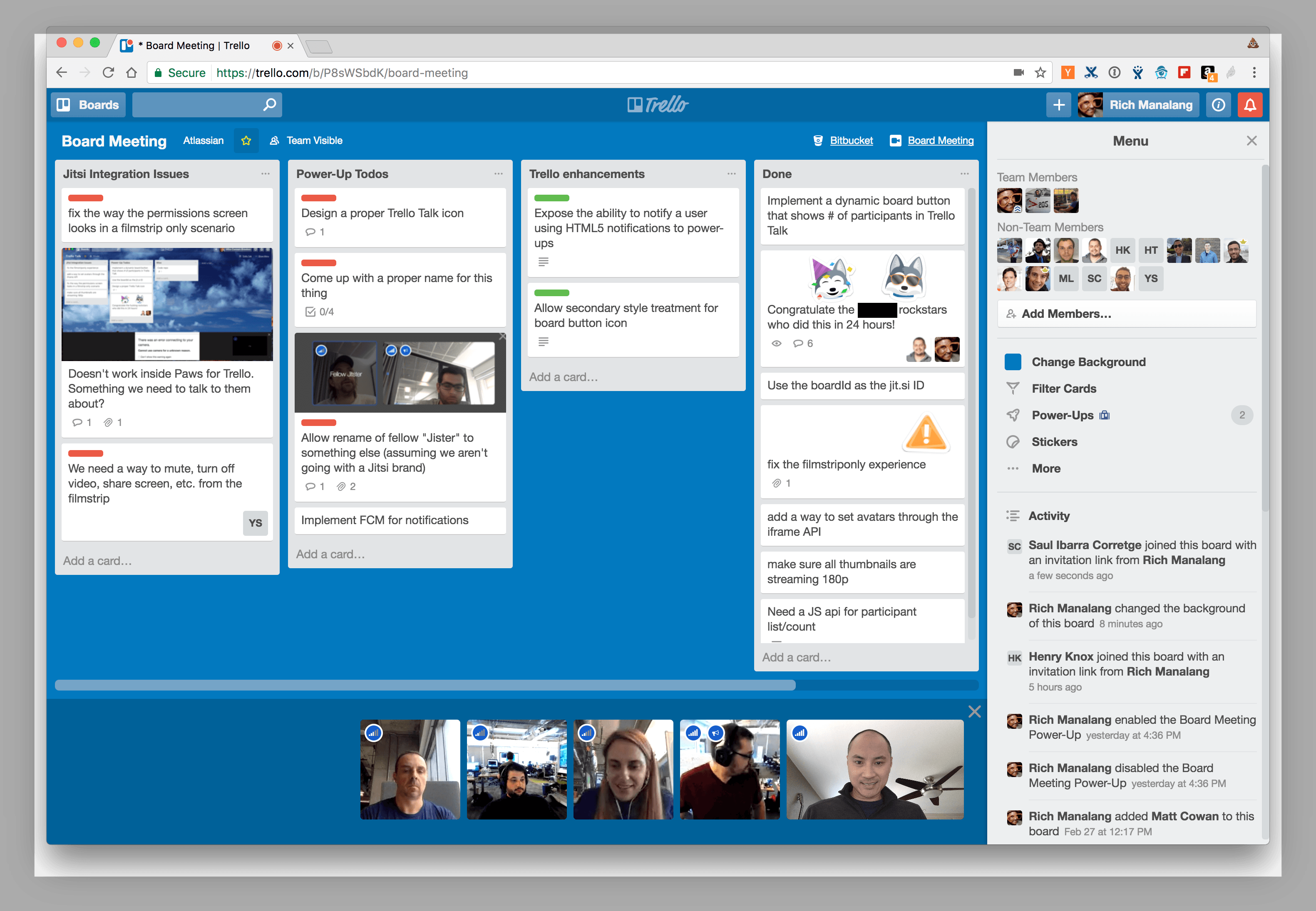Screen dimensions: 1316x911
Task: Click the Trello logo home icon
Action: pos(658,104)
